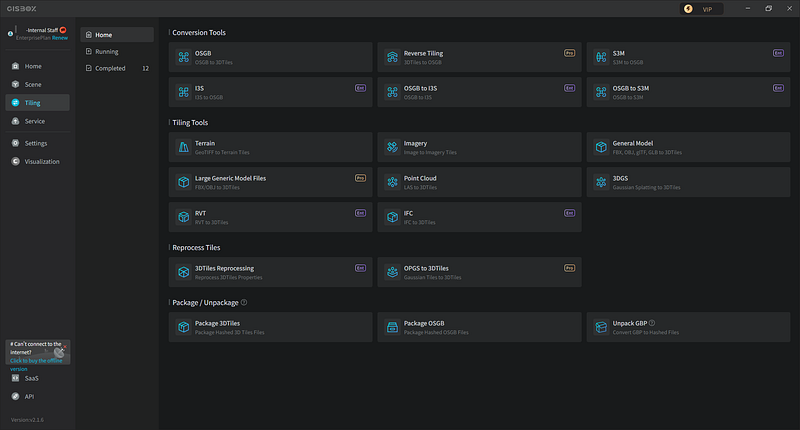Click the user avatar icon
This screenshot has width=800, height=430.
coord(10,34)
